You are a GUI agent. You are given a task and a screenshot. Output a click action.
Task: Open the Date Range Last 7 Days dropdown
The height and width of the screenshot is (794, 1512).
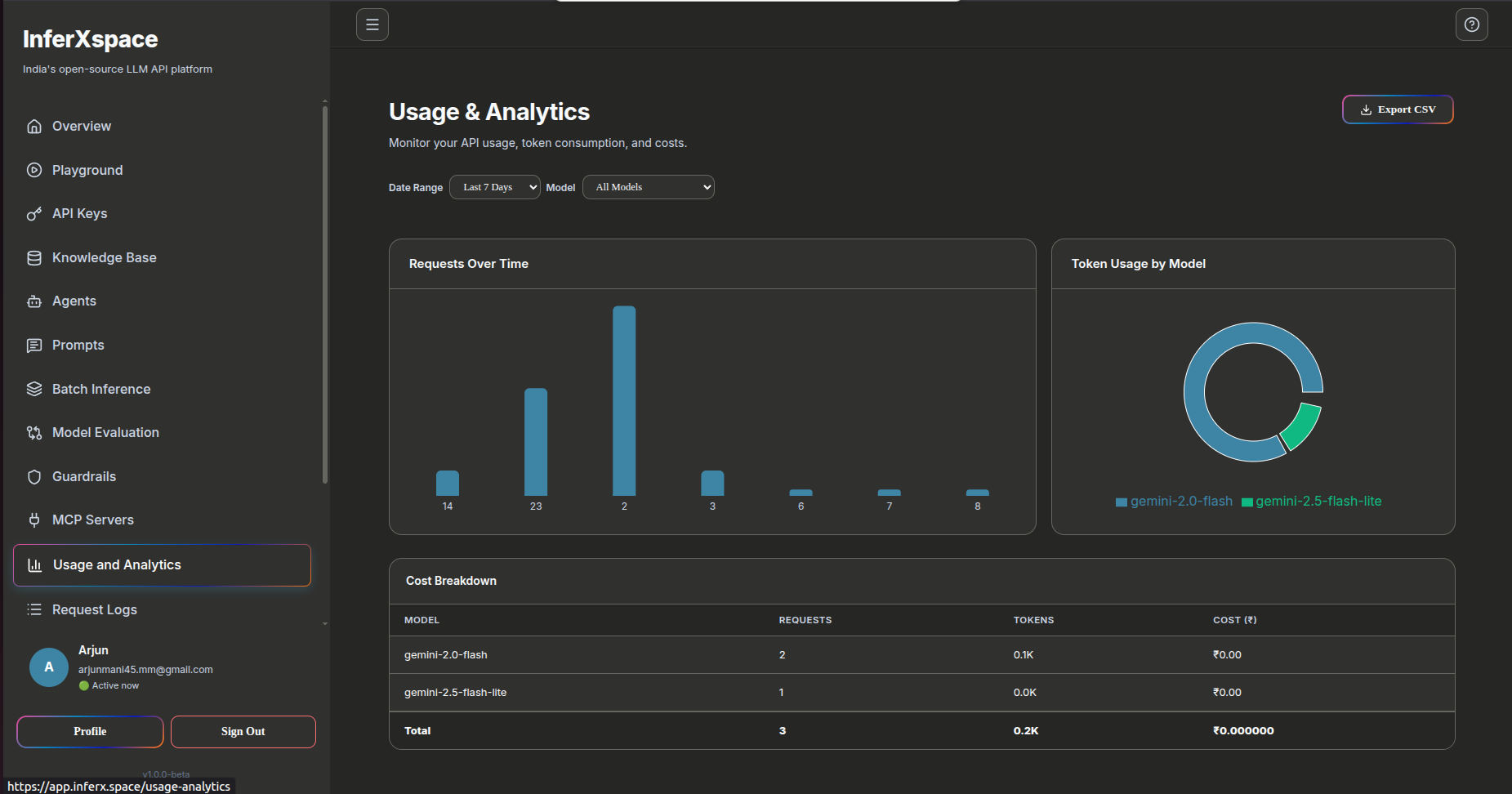[x=495, y=187]
